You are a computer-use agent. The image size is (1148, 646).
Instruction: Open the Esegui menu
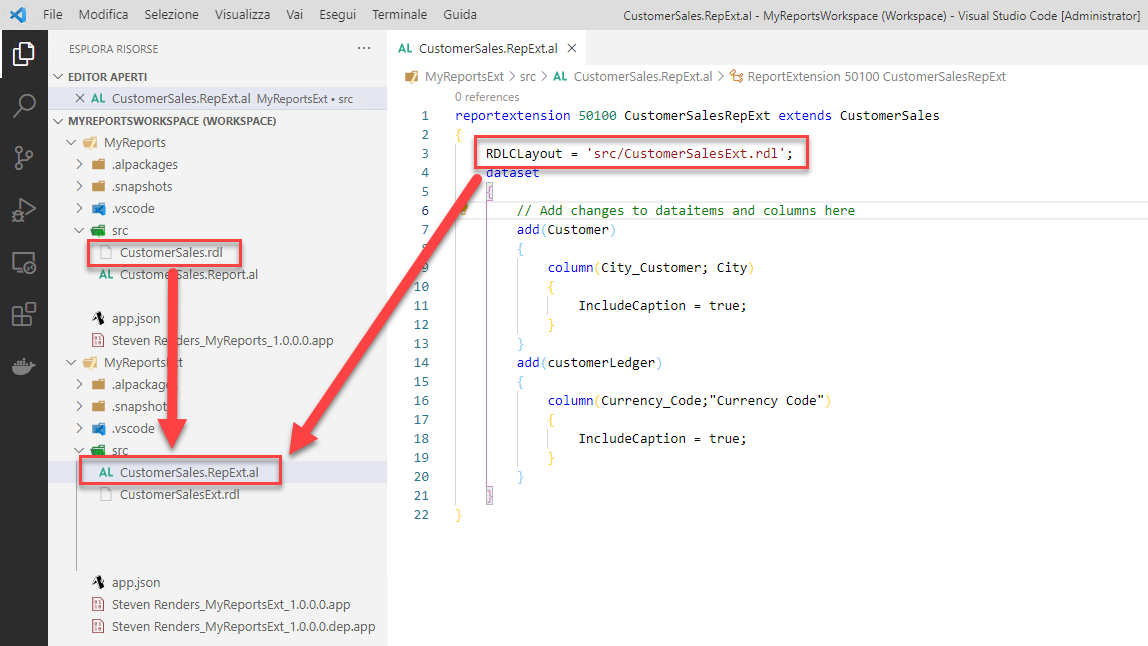[338, 14]
